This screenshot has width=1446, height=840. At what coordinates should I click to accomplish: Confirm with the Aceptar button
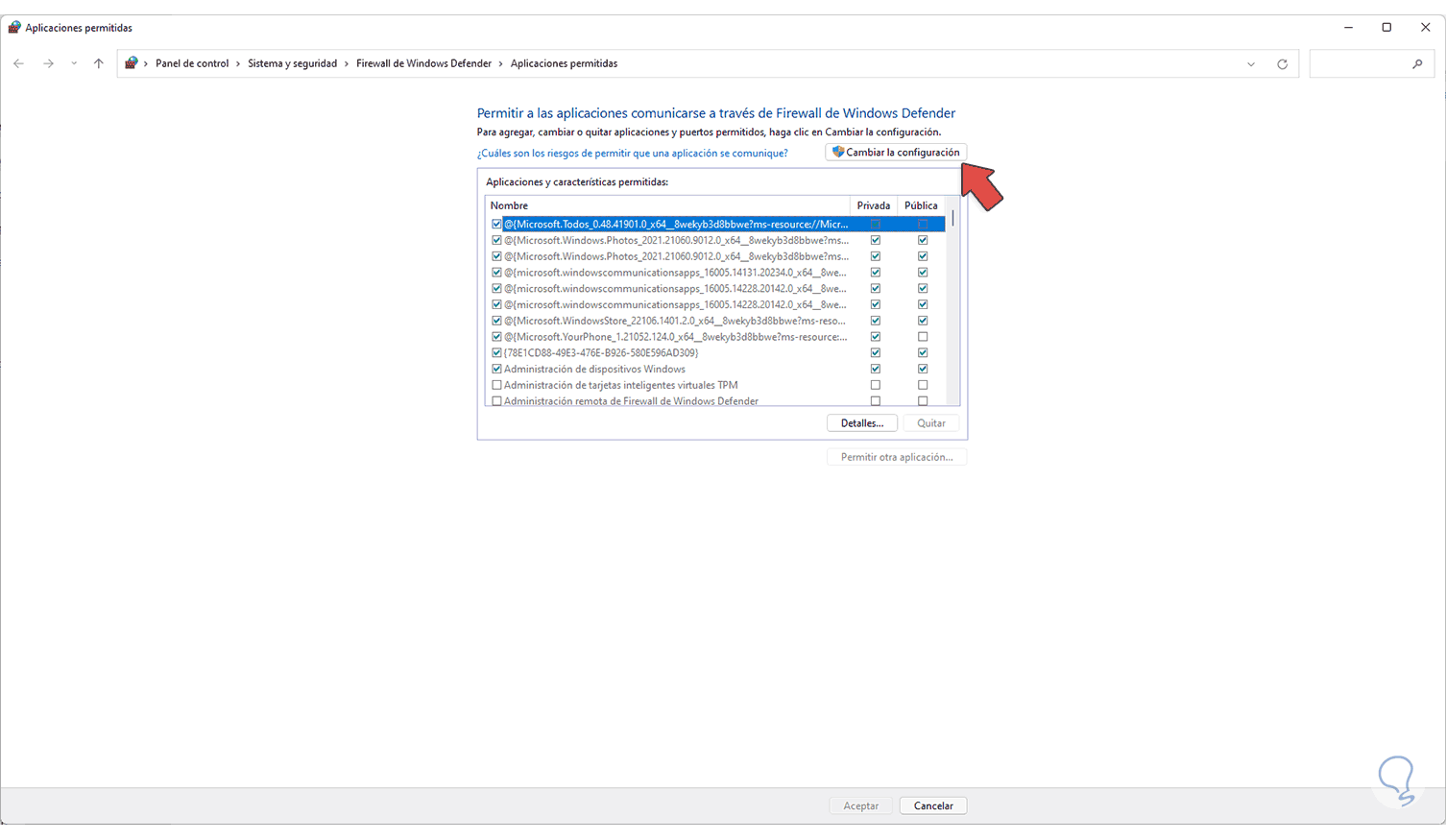click(x=861, y=806)
